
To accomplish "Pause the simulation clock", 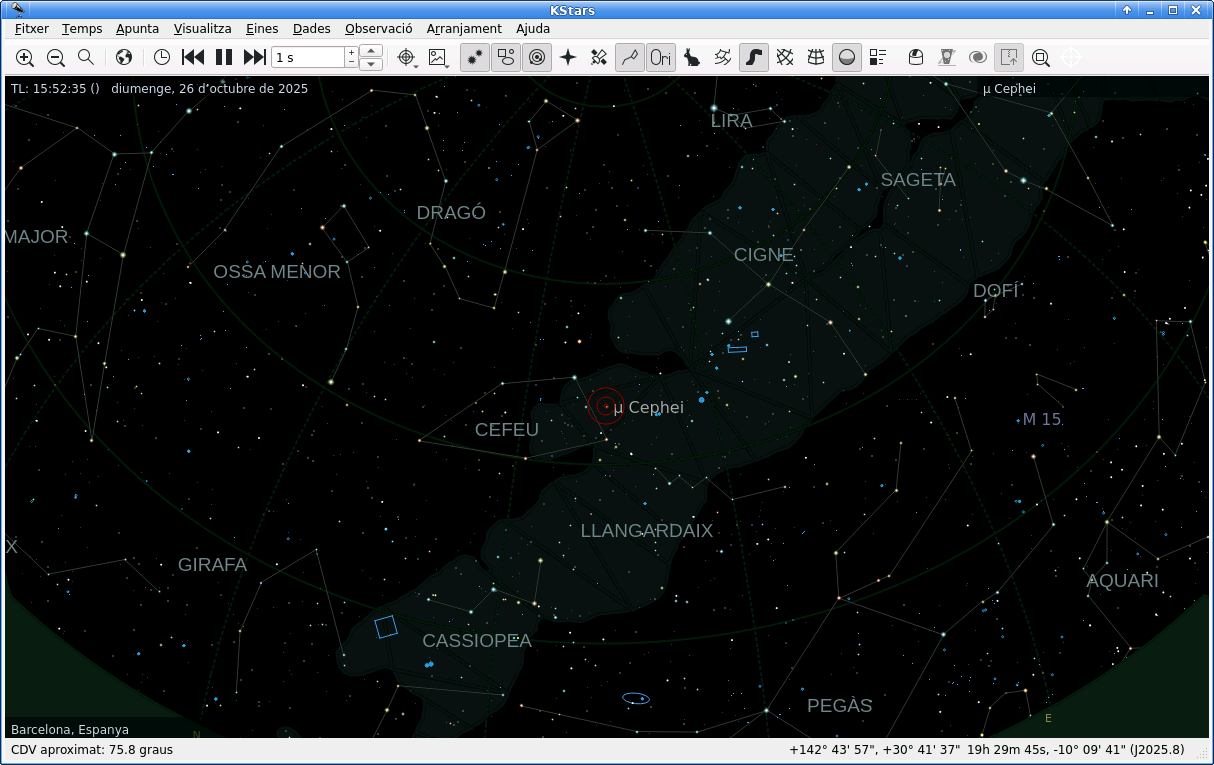I will click(223, 57).
